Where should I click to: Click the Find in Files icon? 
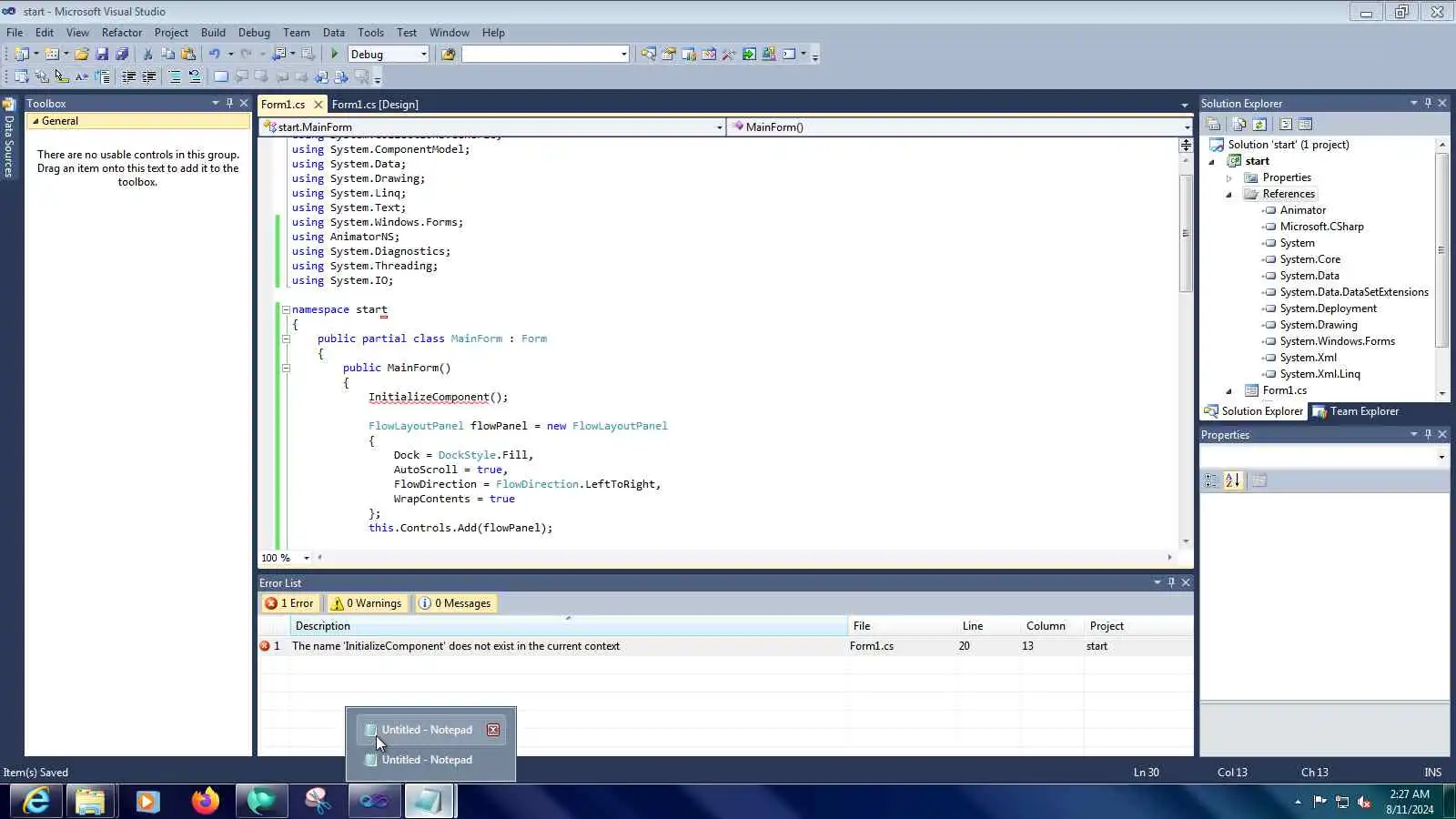[448, 54]
